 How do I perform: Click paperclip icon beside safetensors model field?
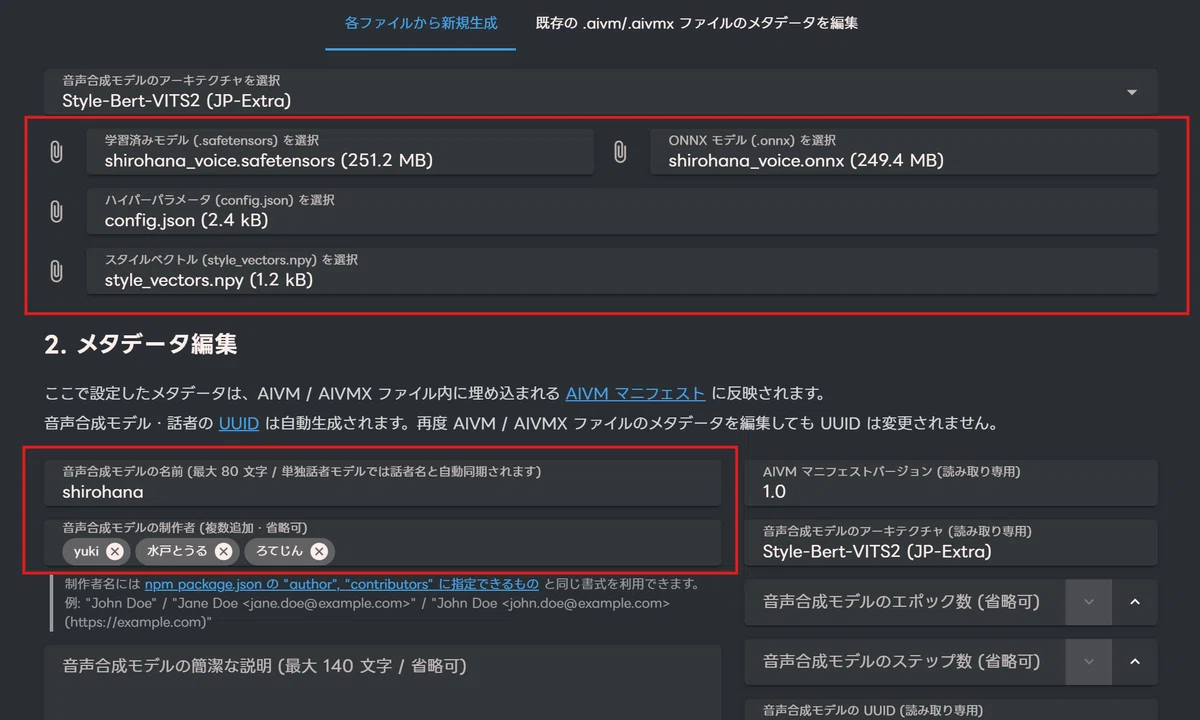point(56,152)
